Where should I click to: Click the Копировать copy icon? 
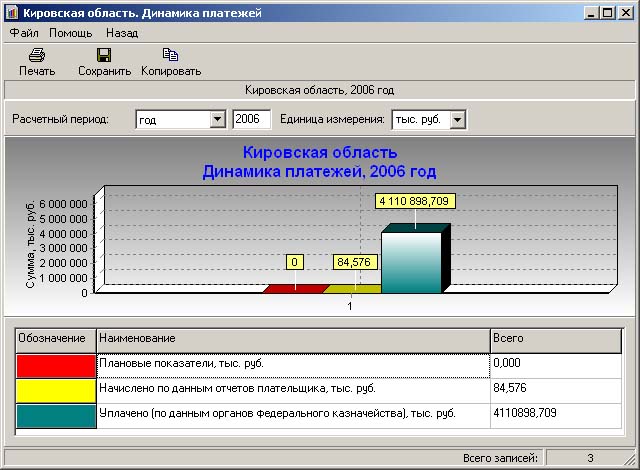[170, 56]
